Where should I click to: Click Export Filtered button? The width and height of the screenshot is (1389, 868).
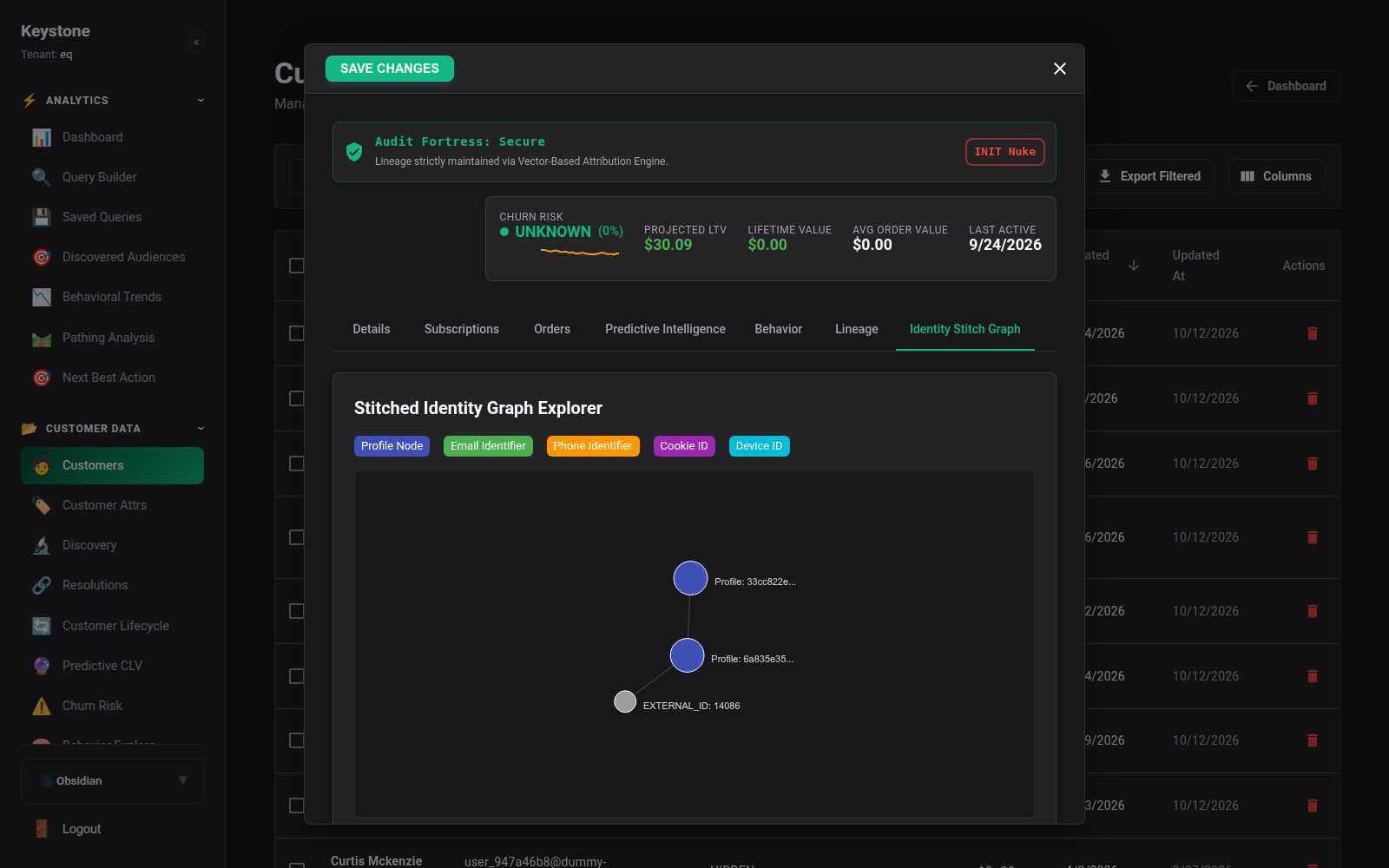click(x=1150, y=176)
